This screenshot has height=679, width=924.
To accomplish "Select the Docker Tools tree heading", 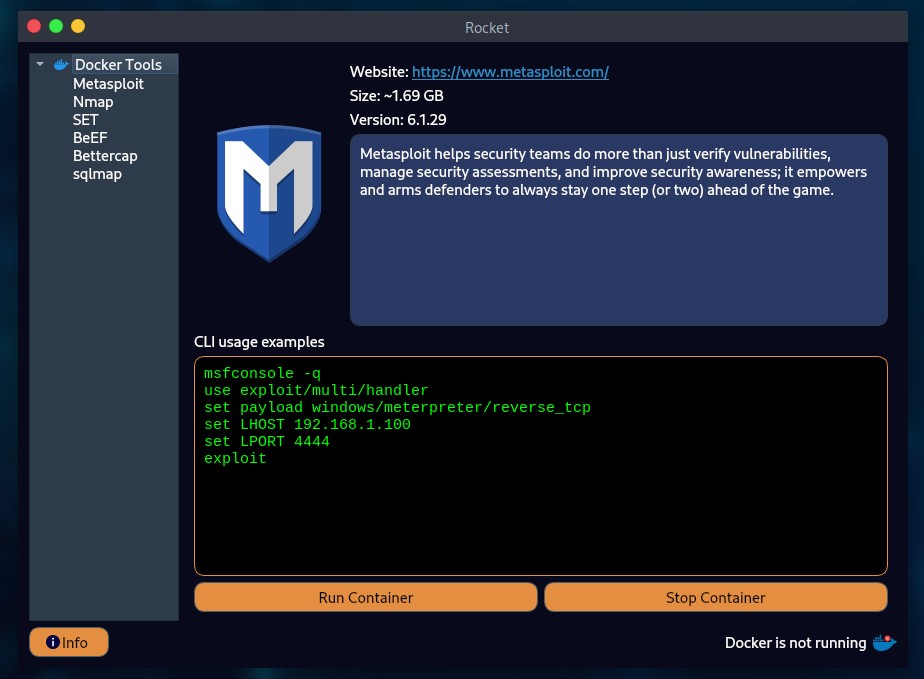I will pos(118,64).
